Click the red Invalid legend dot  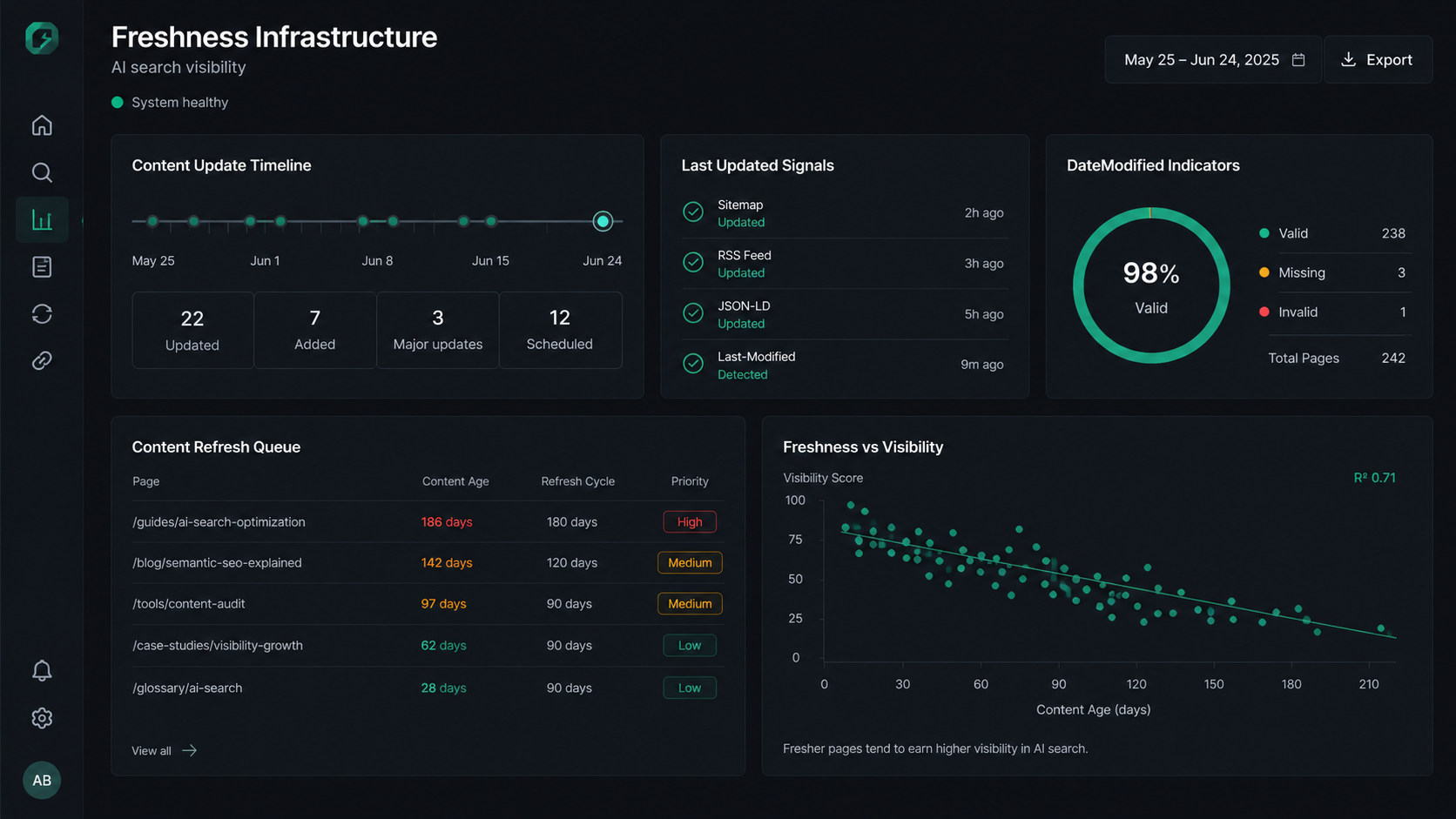click(x=1264, y=312)
